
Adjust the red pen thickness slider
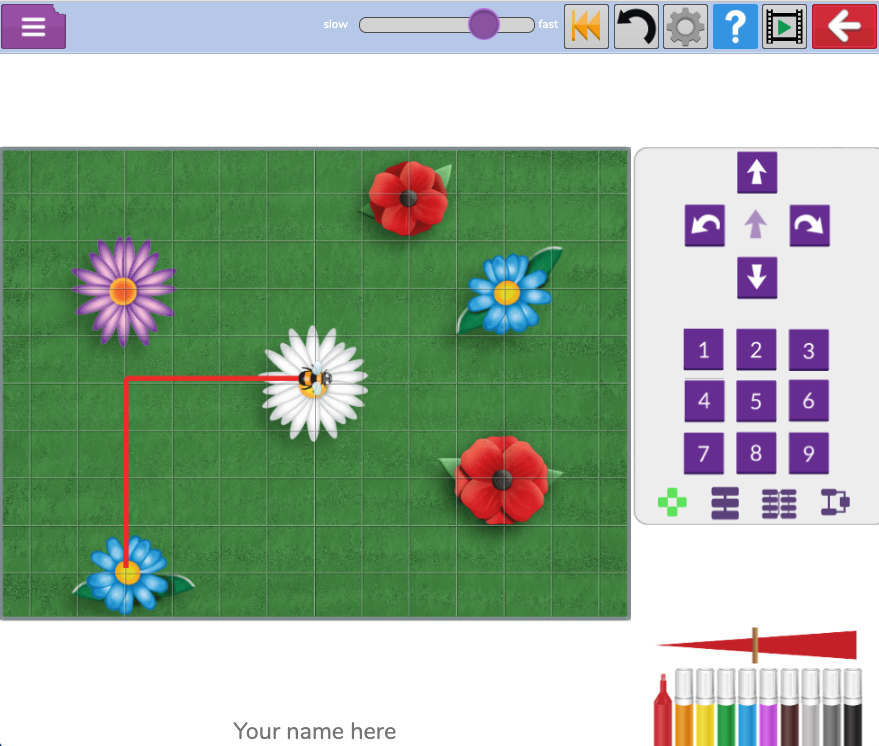[756, 645]
